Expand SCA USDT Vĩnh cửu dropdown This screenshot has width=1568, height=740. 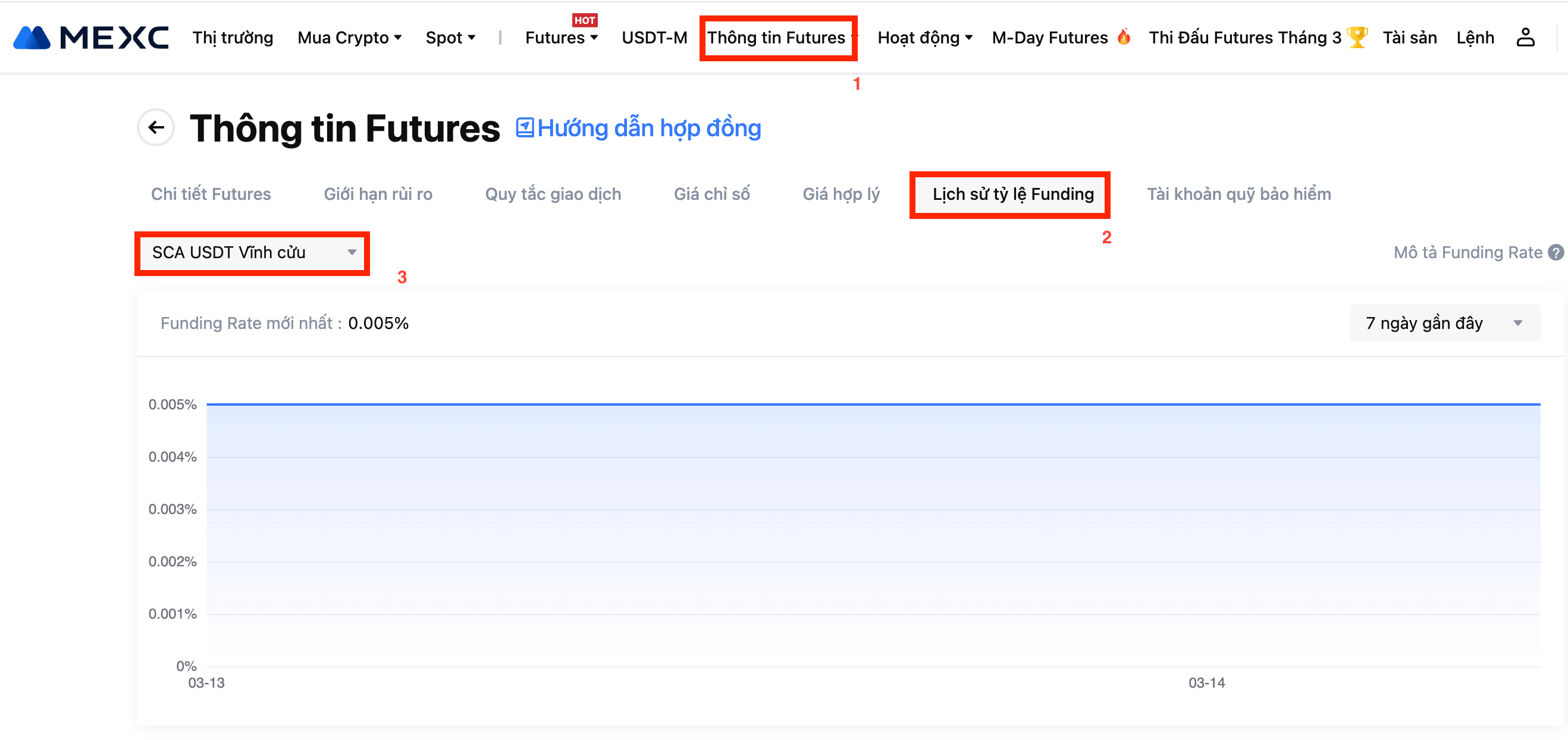click(252, 253)
